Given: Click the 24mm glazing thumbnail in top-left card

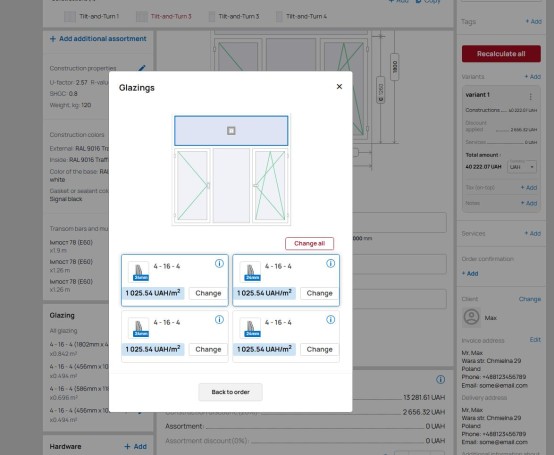Looking at the screenshot, I should [139, 272].
